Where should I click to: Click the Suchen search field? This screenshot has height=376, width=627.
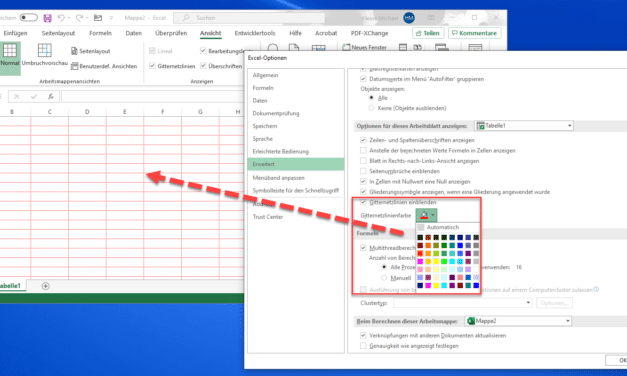(249, 18)
